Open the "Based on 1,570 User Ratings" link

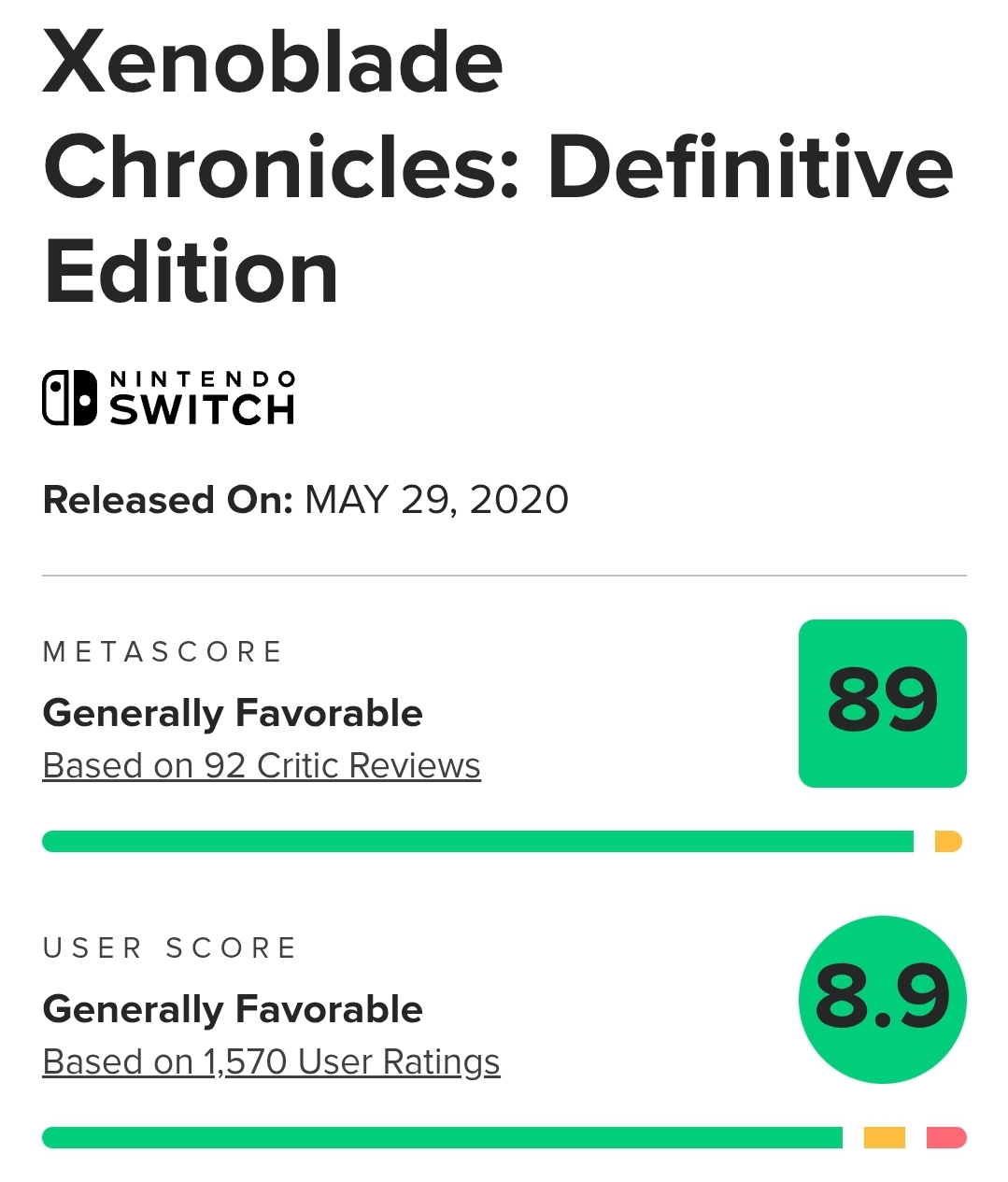(271, 1061)
